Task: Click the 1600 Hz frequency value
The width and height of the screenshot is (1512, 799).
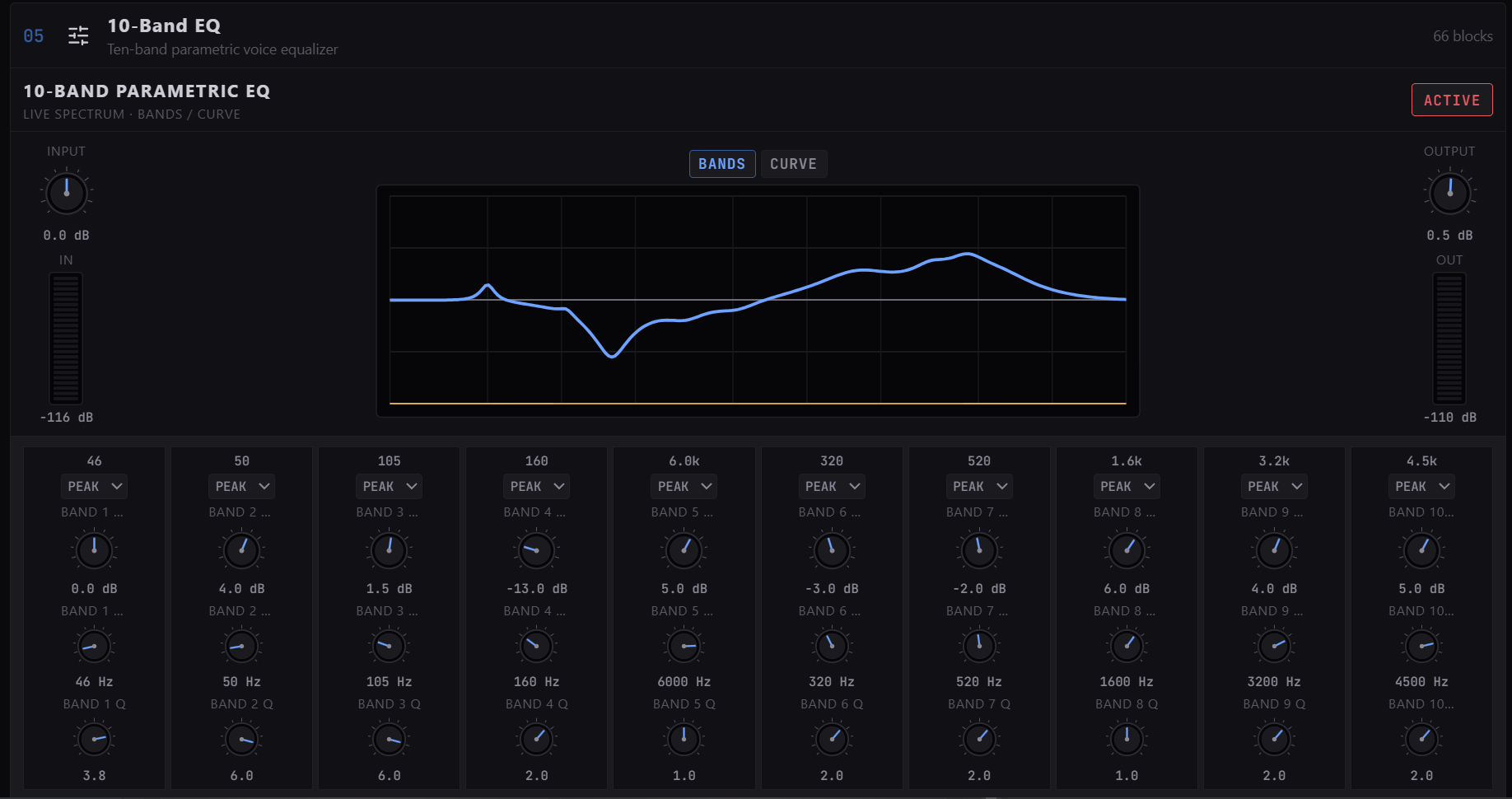Action: (x=1127, y=682)
